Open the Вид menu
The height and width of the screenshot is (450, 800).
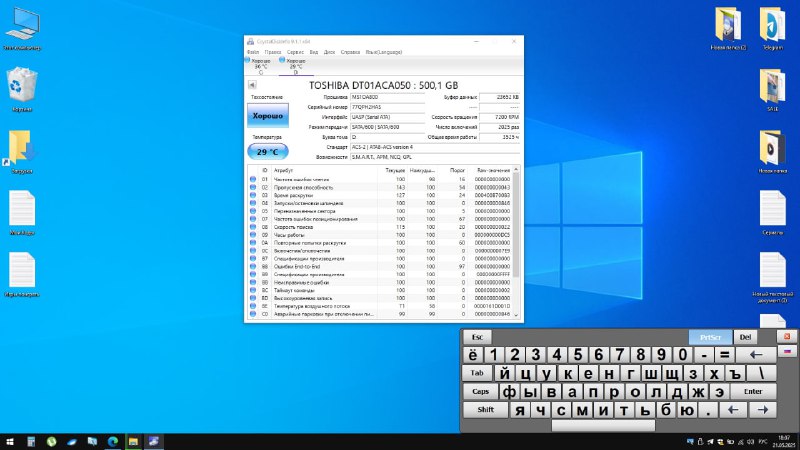314,52
